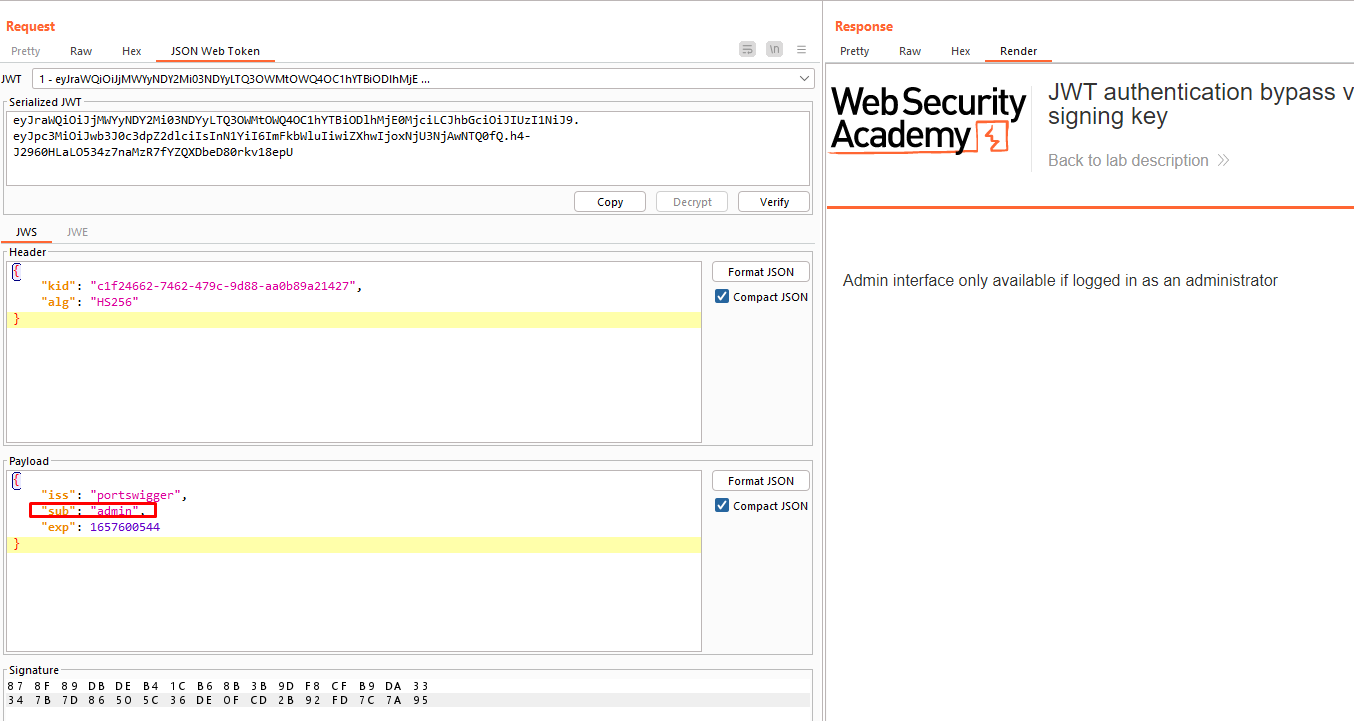Open the Raw request tab
Viewport: 1354px width, 721px height.
81,51
